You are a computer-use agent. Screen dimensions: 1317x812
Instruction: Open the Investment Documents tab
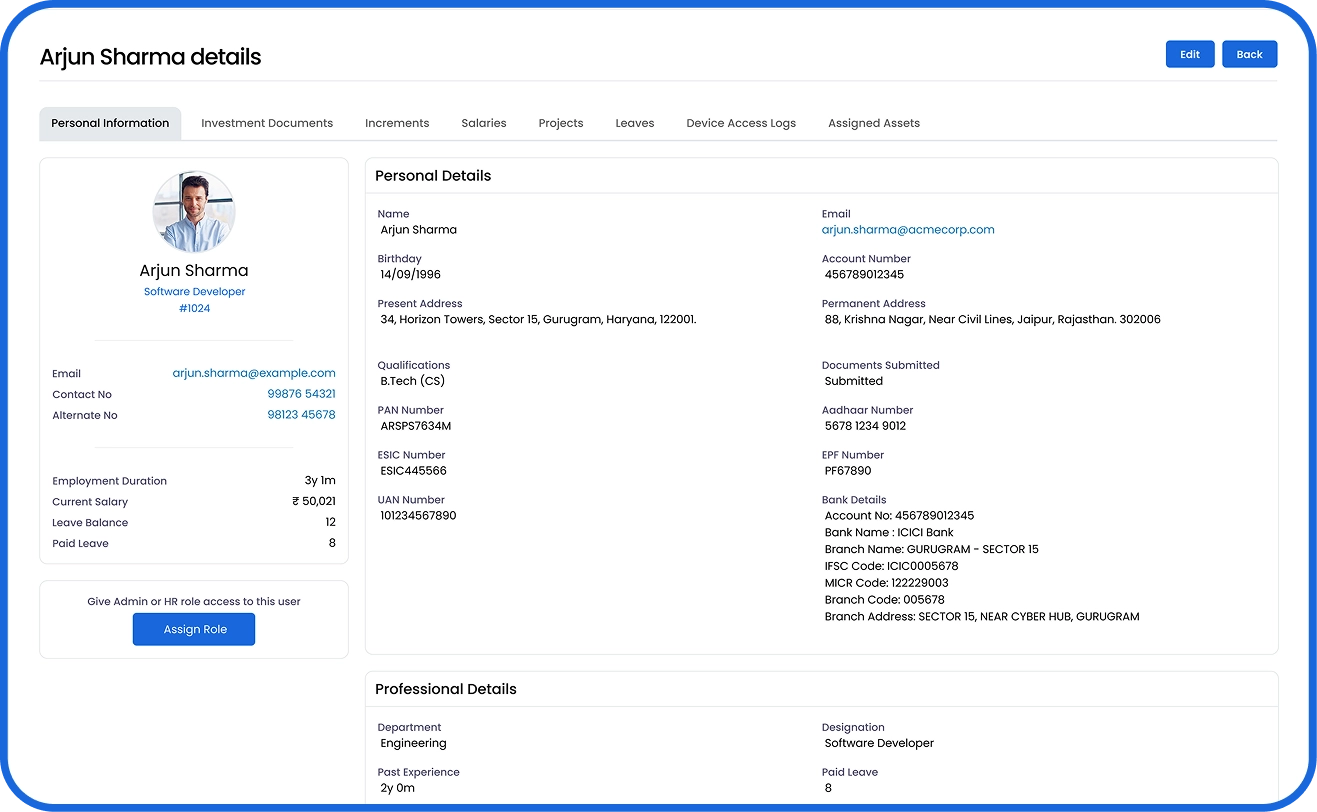267,123
